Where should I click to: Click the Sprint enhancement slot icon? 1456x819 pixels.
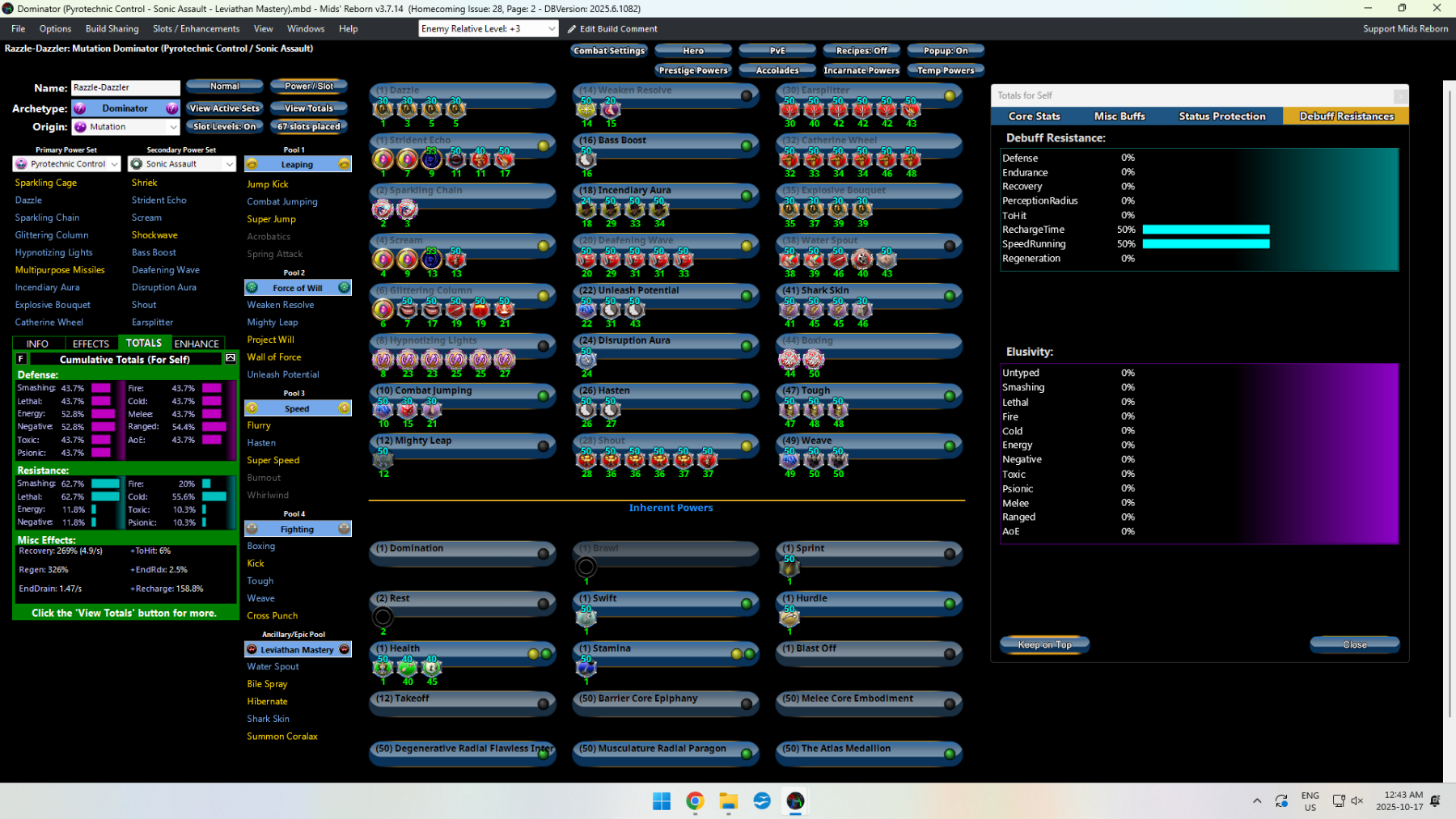tap(789, 567)
